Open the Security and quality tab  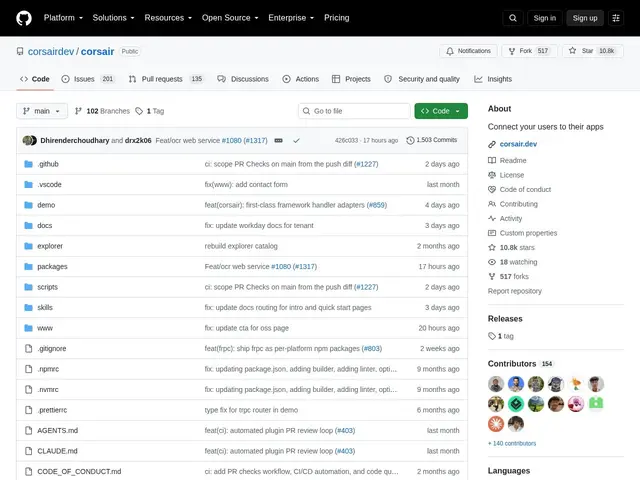pos(422,79)
